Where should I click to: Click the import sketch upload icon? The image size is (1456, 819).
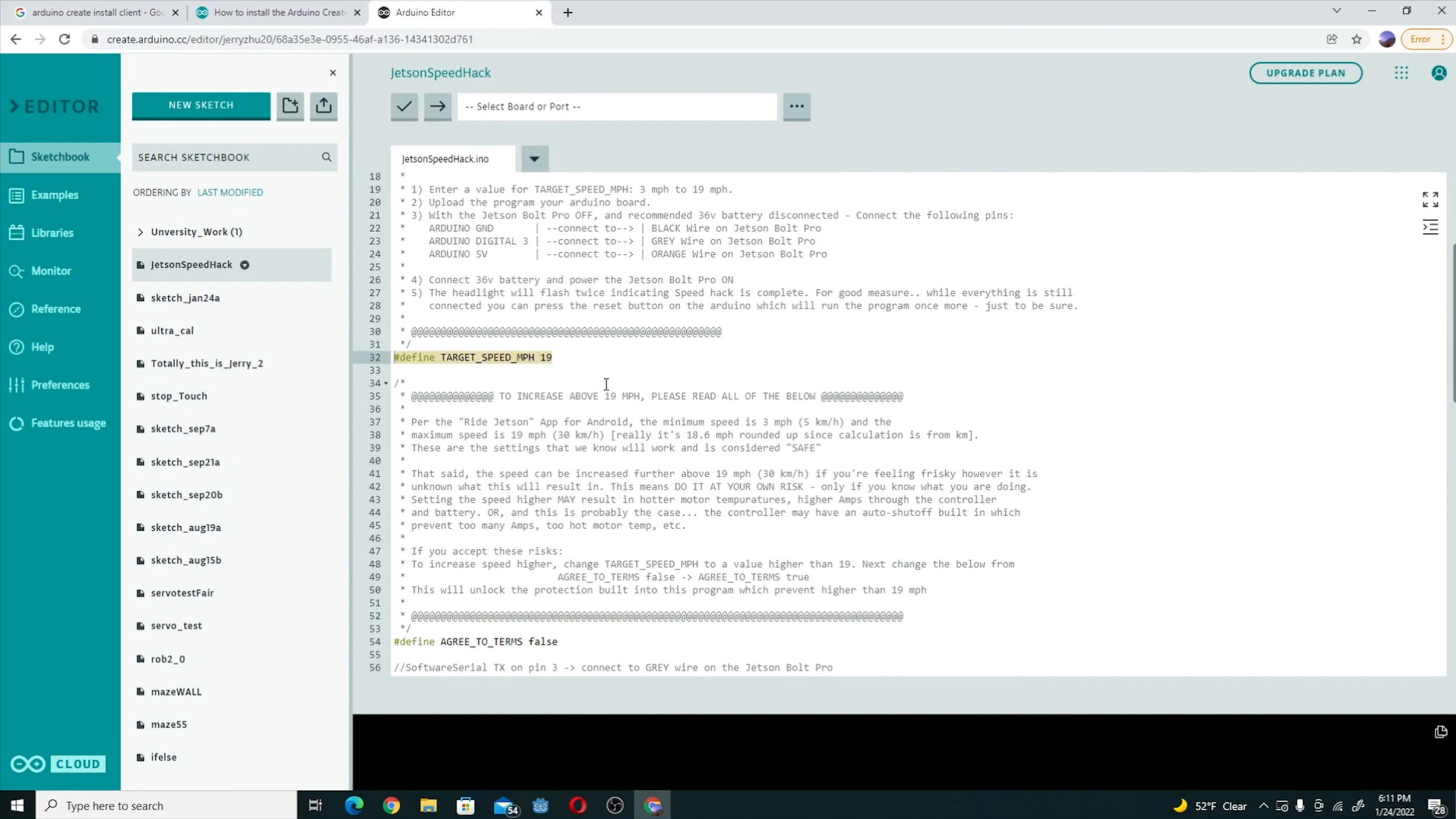pos(324,106)
